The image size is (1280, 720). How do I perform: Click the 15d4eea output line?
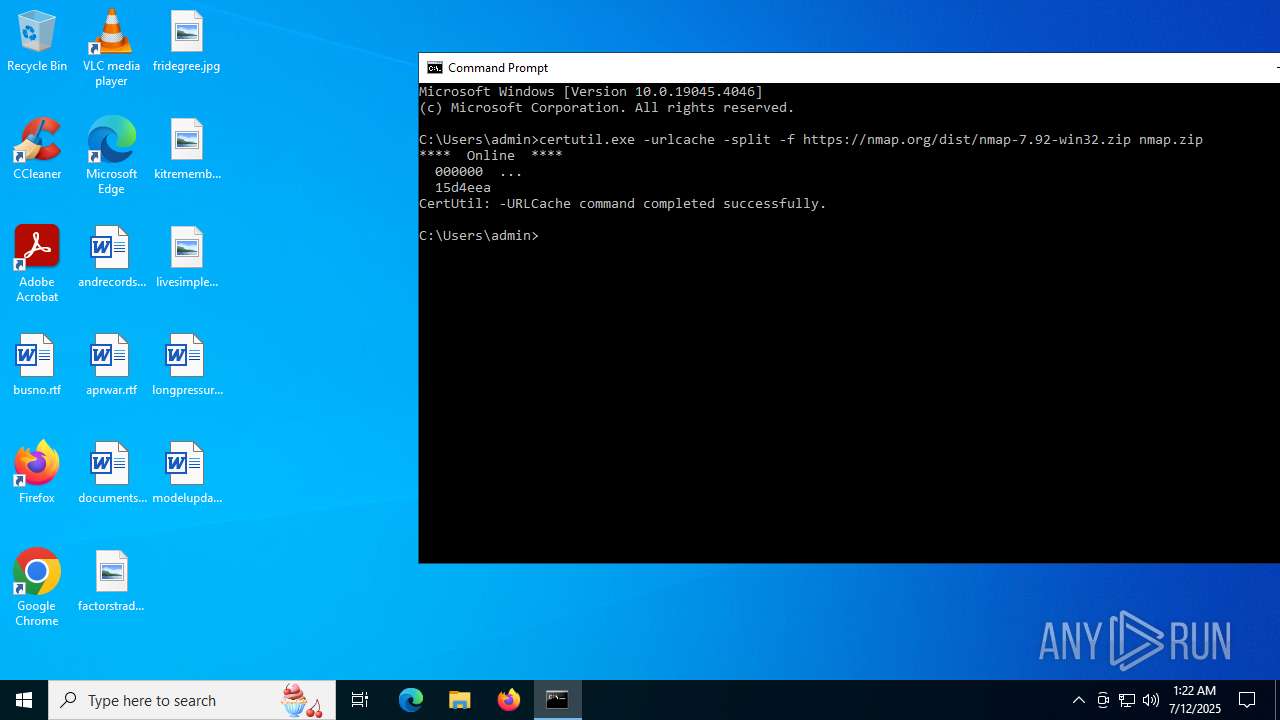click(x=463, y=188)
